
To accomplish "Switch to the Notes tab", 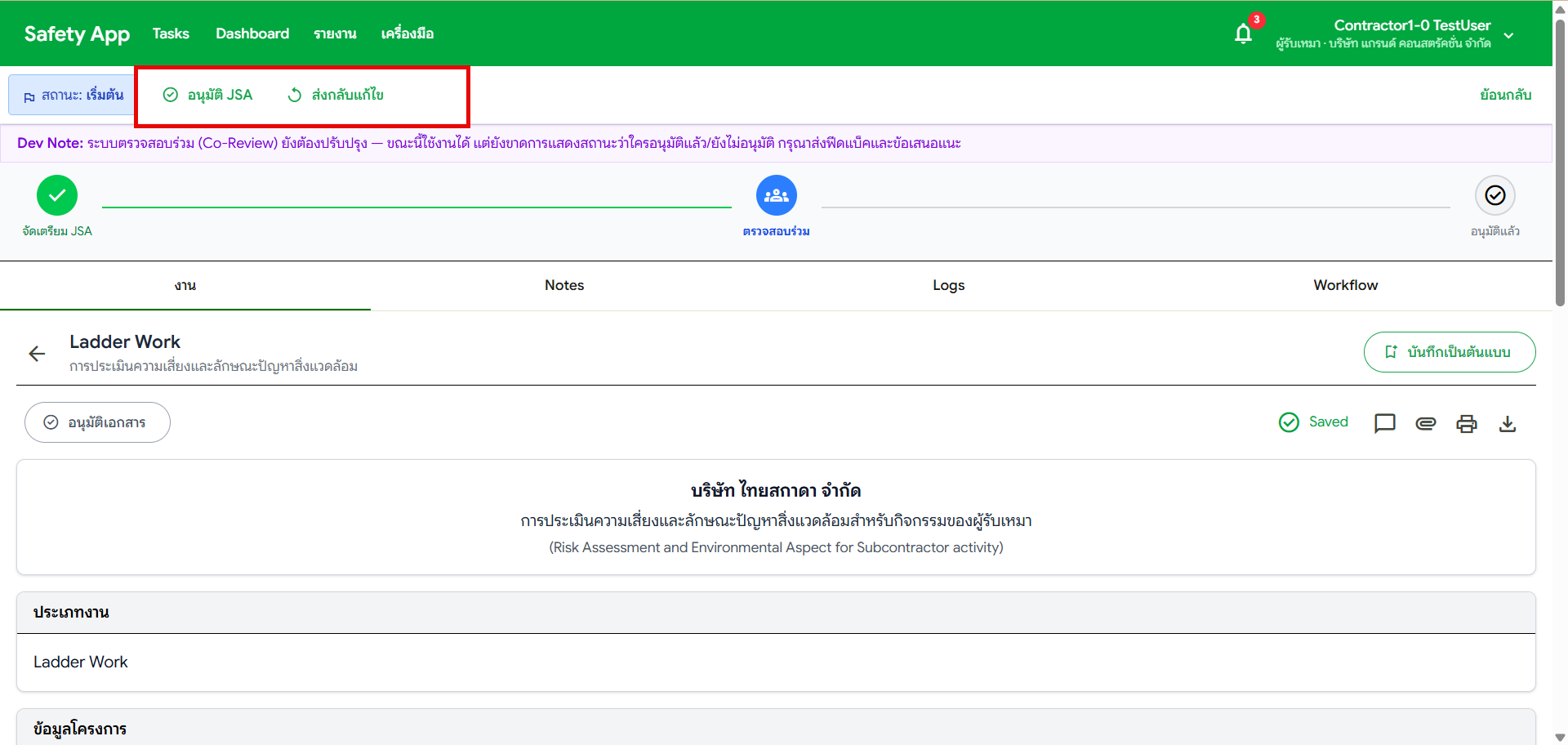I will (x=563, y=285).
